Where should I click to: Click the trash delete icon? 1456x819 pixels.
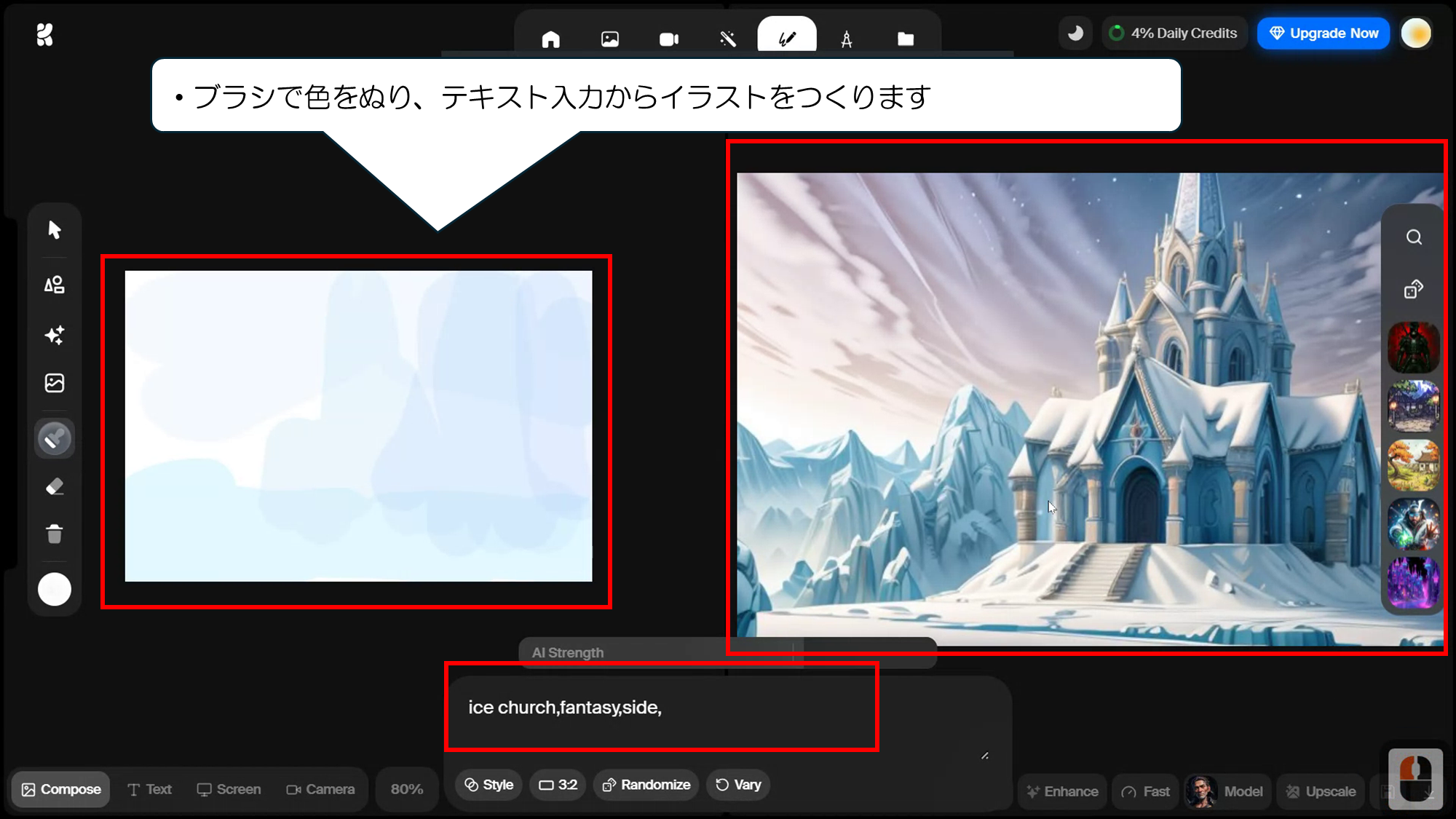pyautogui.click(x=55, y=534)
